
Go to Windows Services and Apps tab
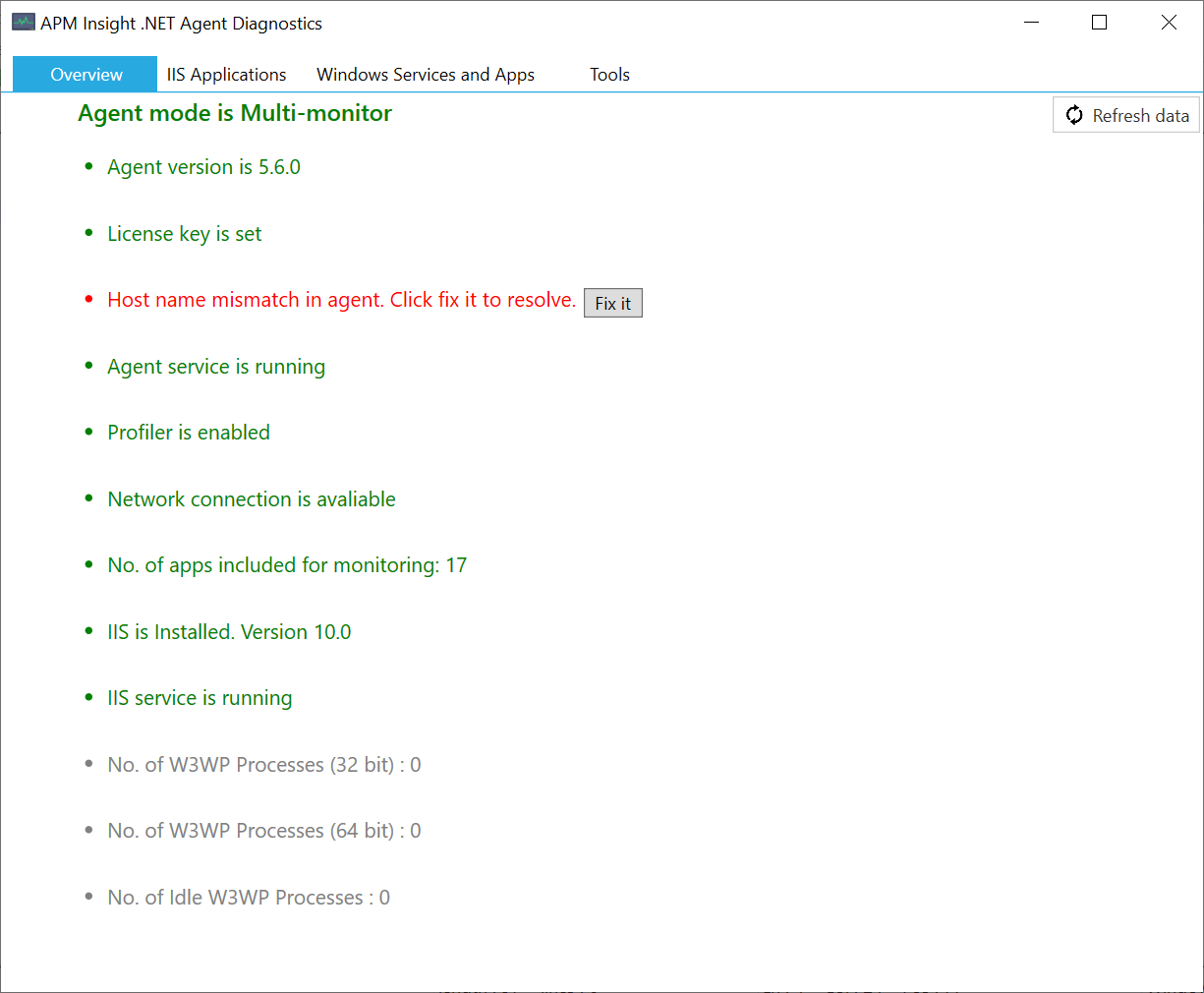coord(425,75)
